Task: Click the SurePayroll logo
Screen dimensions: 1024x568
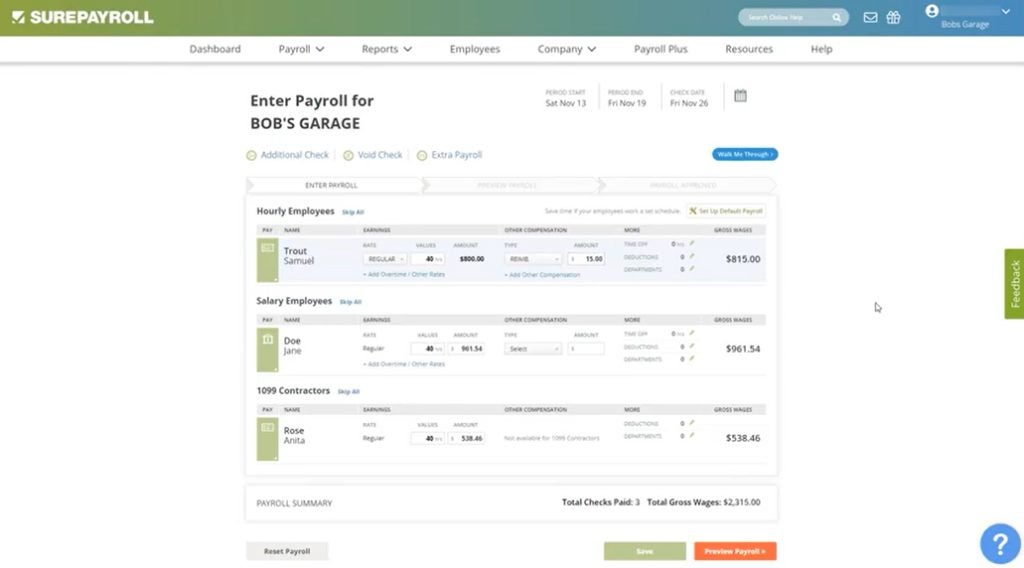Action: point(82,17)
